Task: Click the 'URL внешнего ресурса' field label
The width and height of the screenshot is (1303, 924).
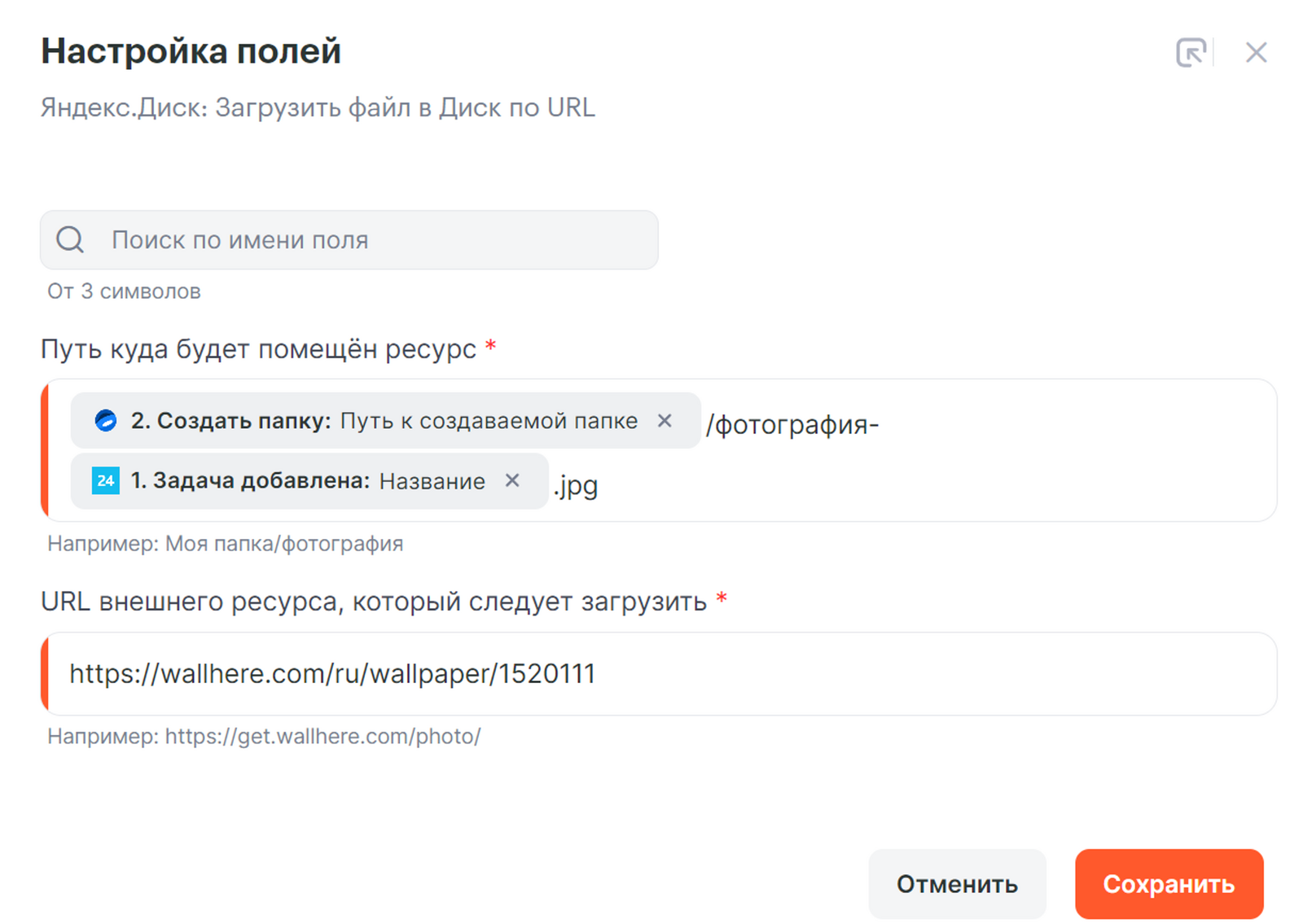Action: pyautogui.click(x=373, y=602)
